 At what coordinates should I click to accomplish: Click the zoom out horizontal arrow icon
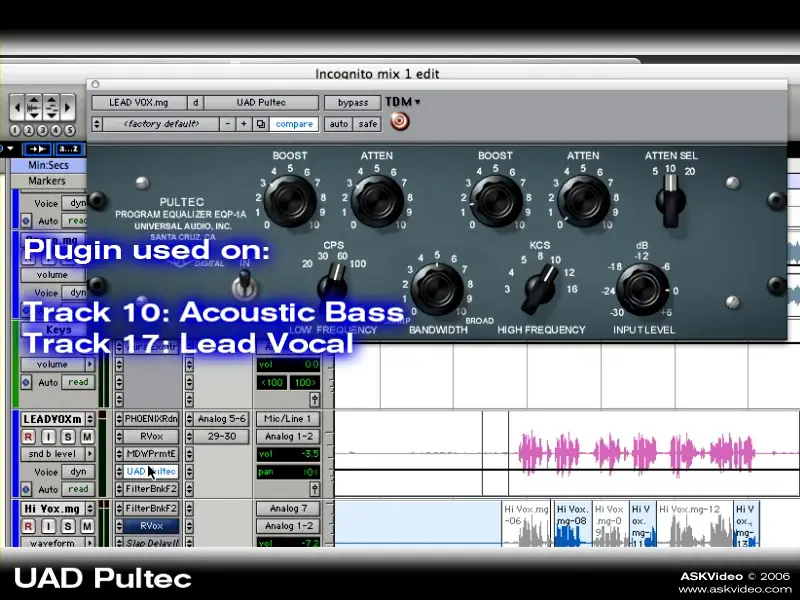(x=17, y=107)
